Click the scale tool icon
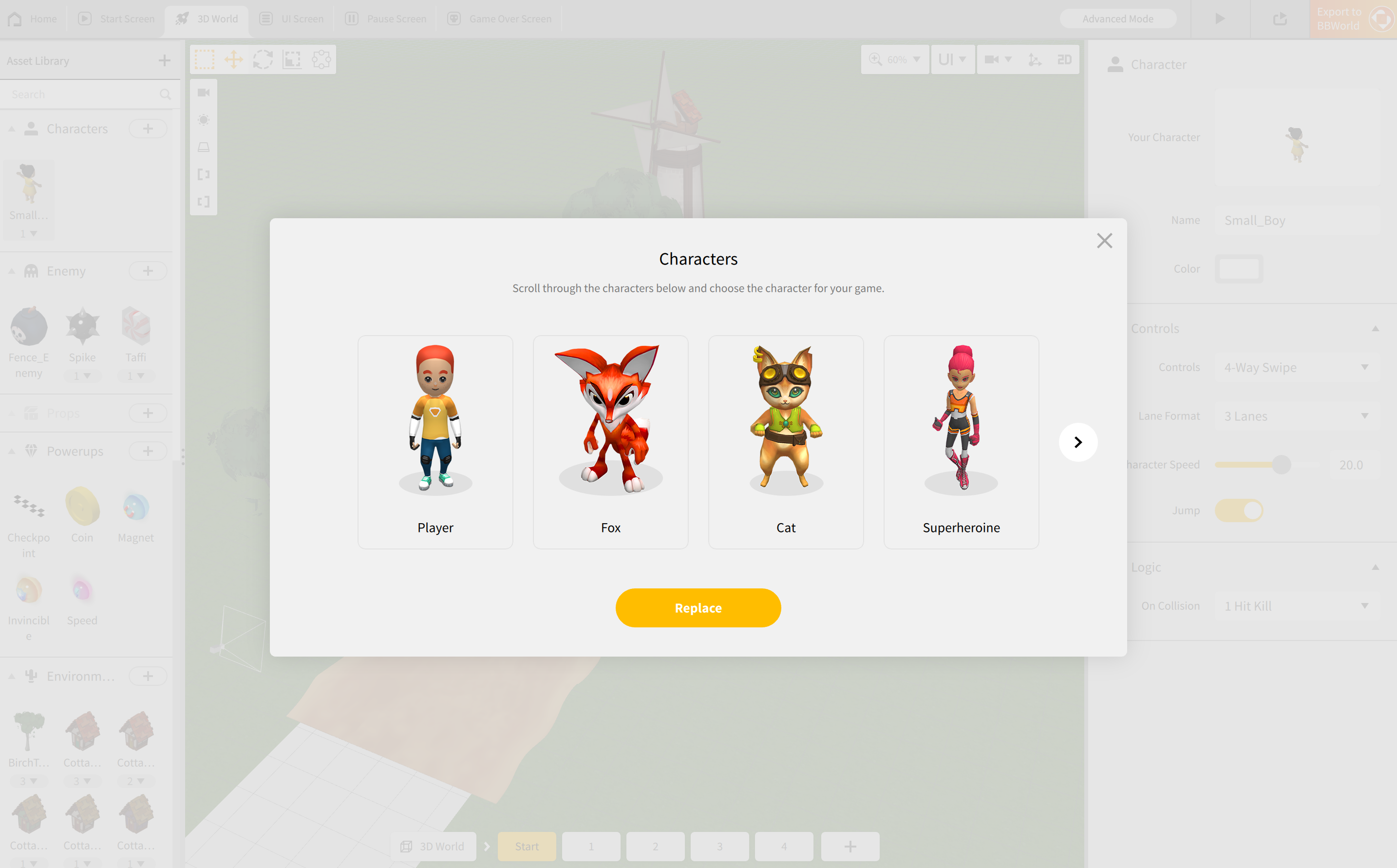The image size is (1397, 868). (x=292, y=59)
